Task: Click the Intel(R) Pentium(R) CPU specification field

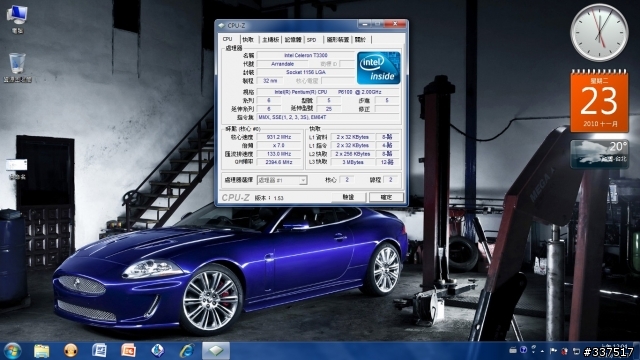Action: (328, 92)
